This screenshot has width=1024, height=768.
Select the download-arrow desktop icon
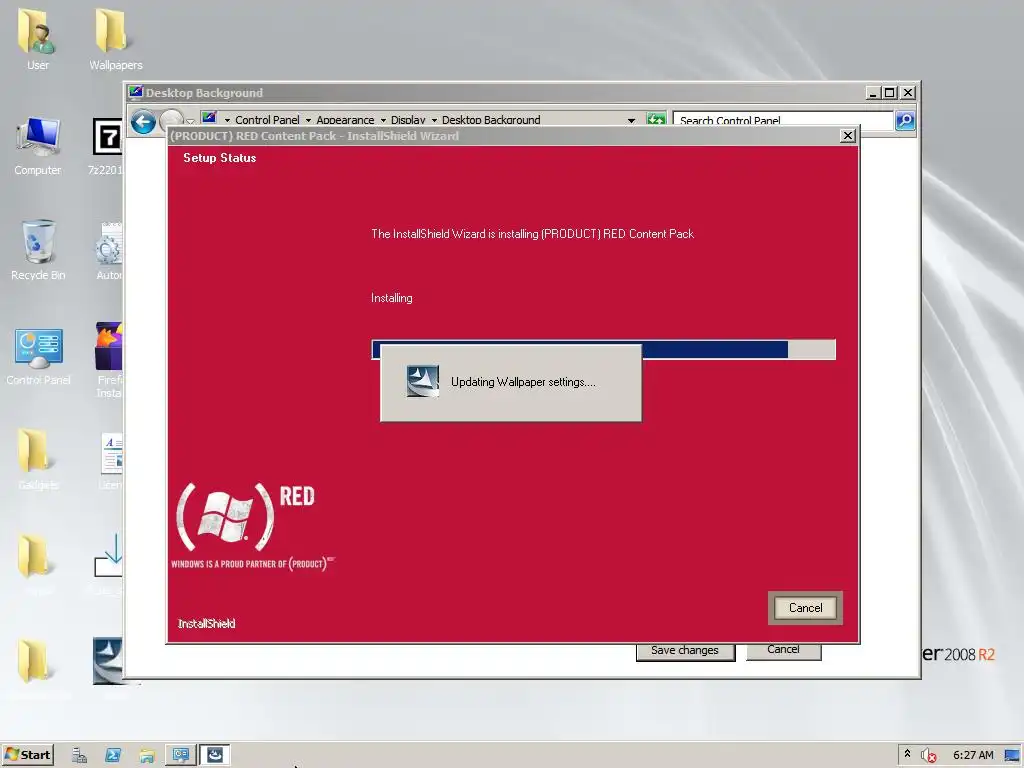tap(109, 556)
